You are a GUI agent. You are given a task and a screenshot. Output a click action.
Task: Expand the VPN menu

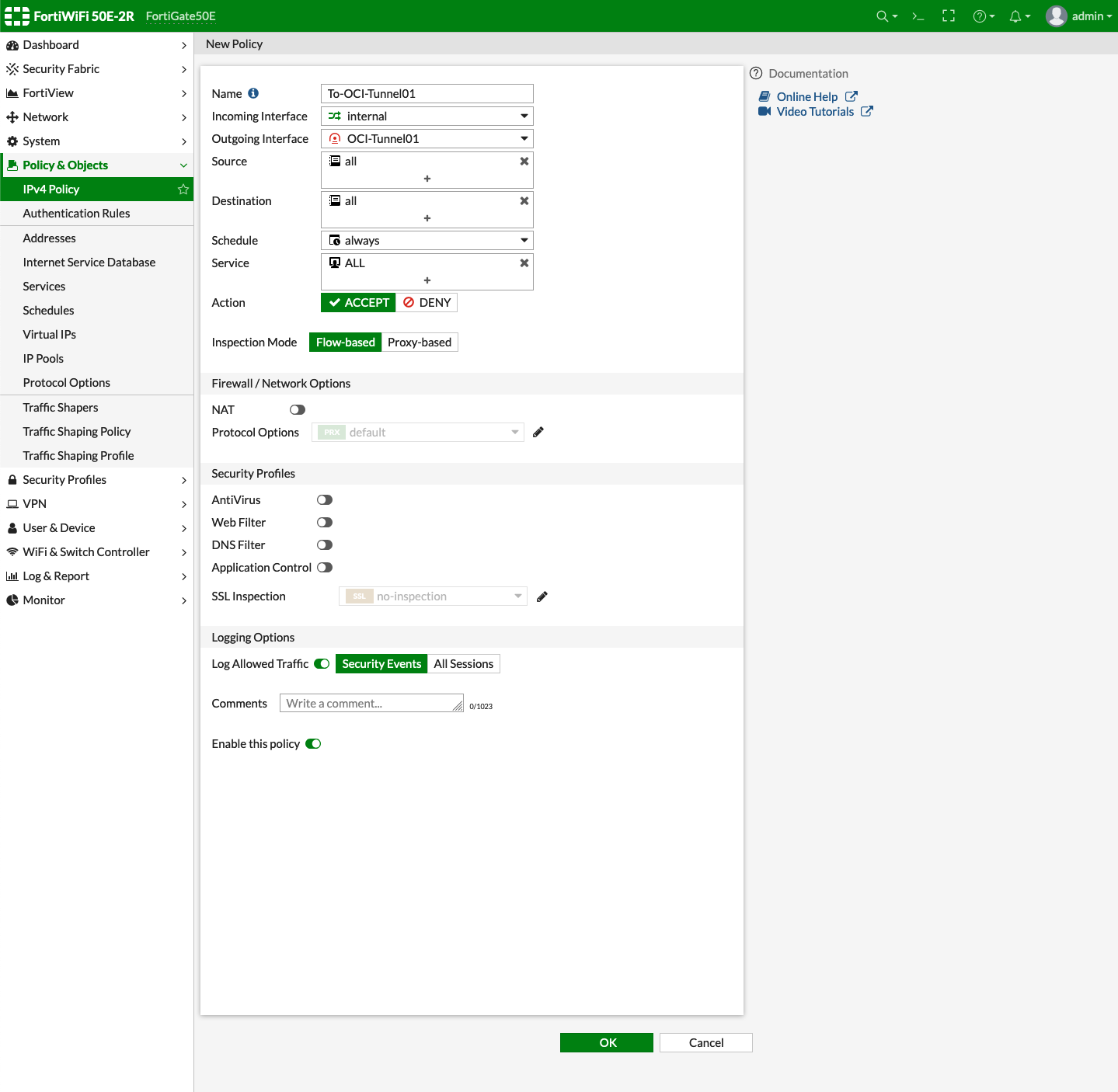(x=96, y=504)
